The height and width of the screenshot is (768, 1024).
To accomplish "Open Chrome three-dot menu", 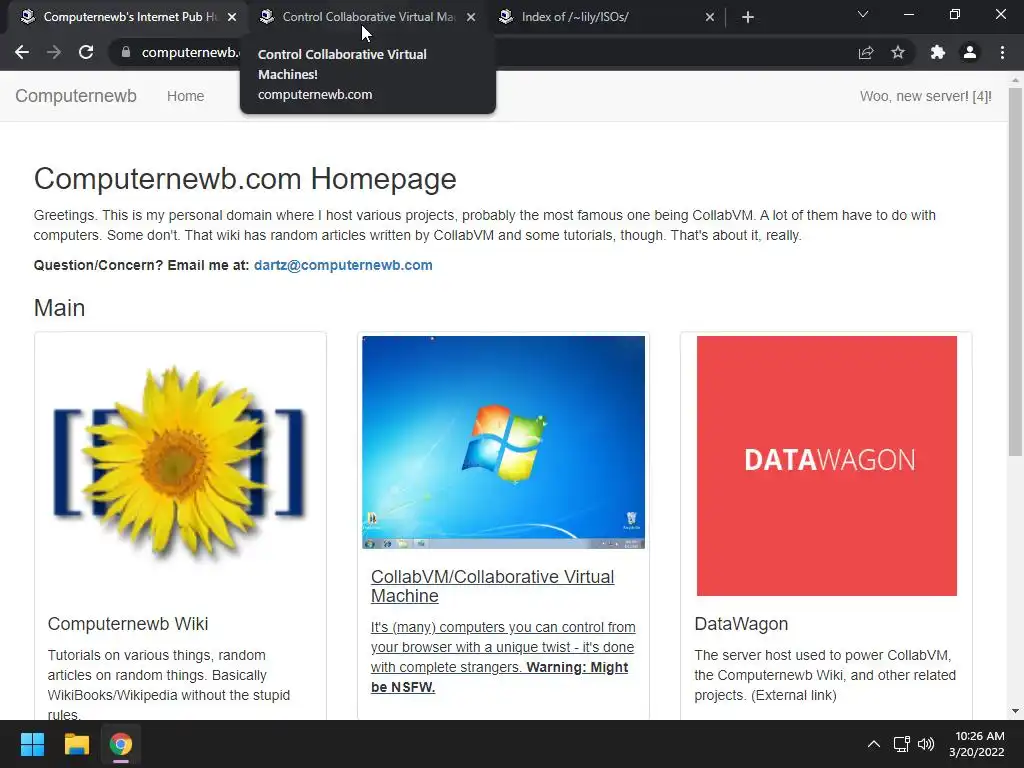I will 1002,52.
